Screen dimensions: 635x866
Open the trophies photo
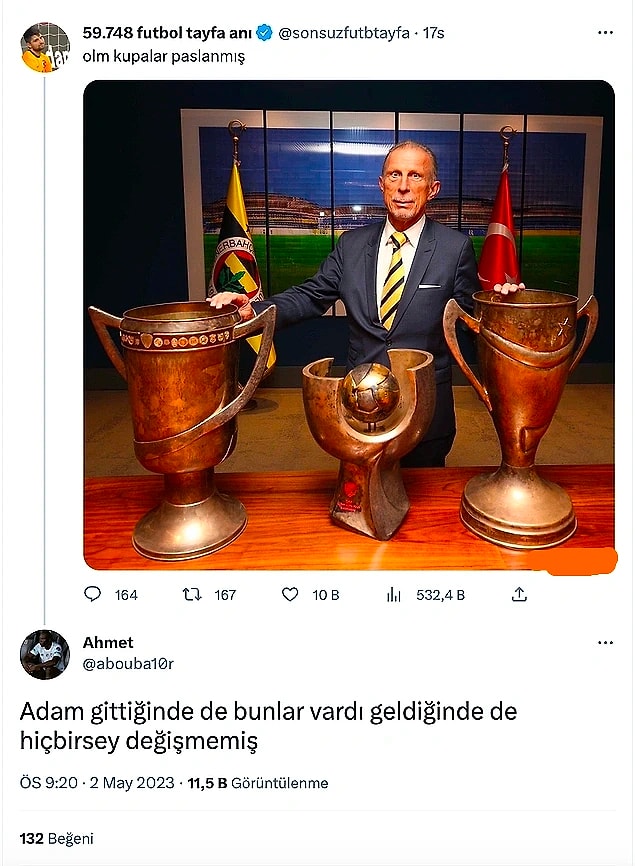tap(349, 325)
